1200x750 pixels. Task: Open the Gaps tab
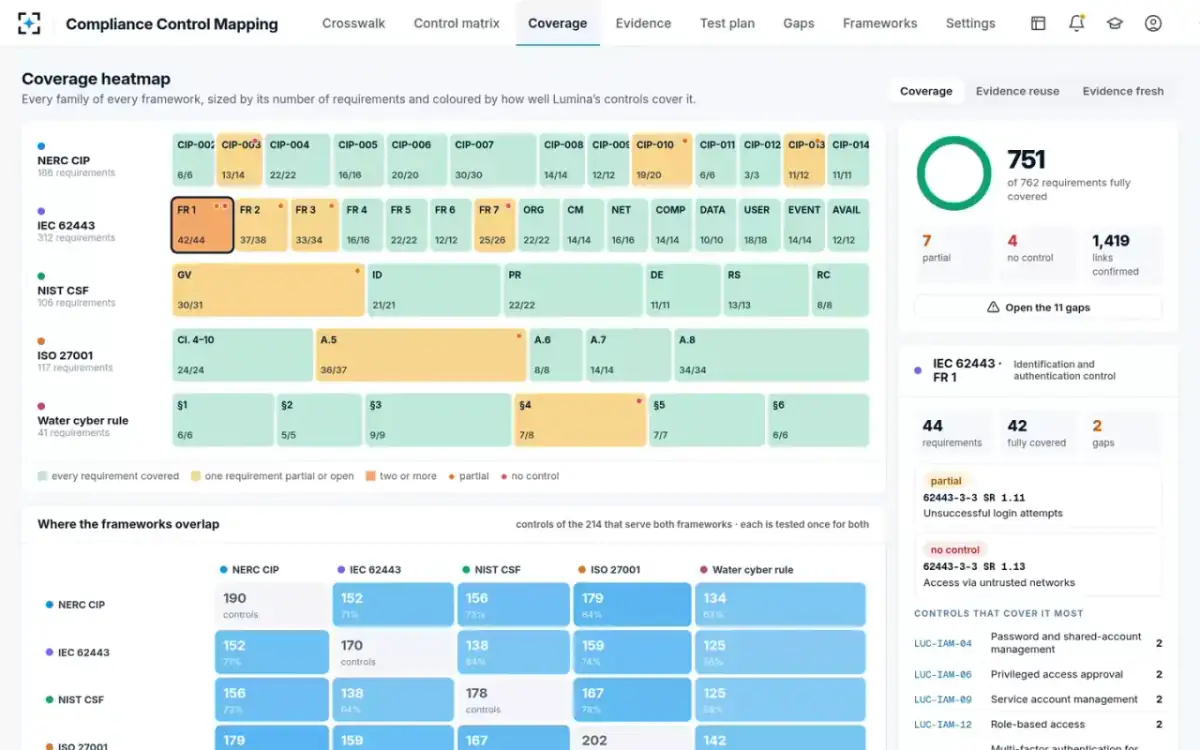click(x=798, y=23)
